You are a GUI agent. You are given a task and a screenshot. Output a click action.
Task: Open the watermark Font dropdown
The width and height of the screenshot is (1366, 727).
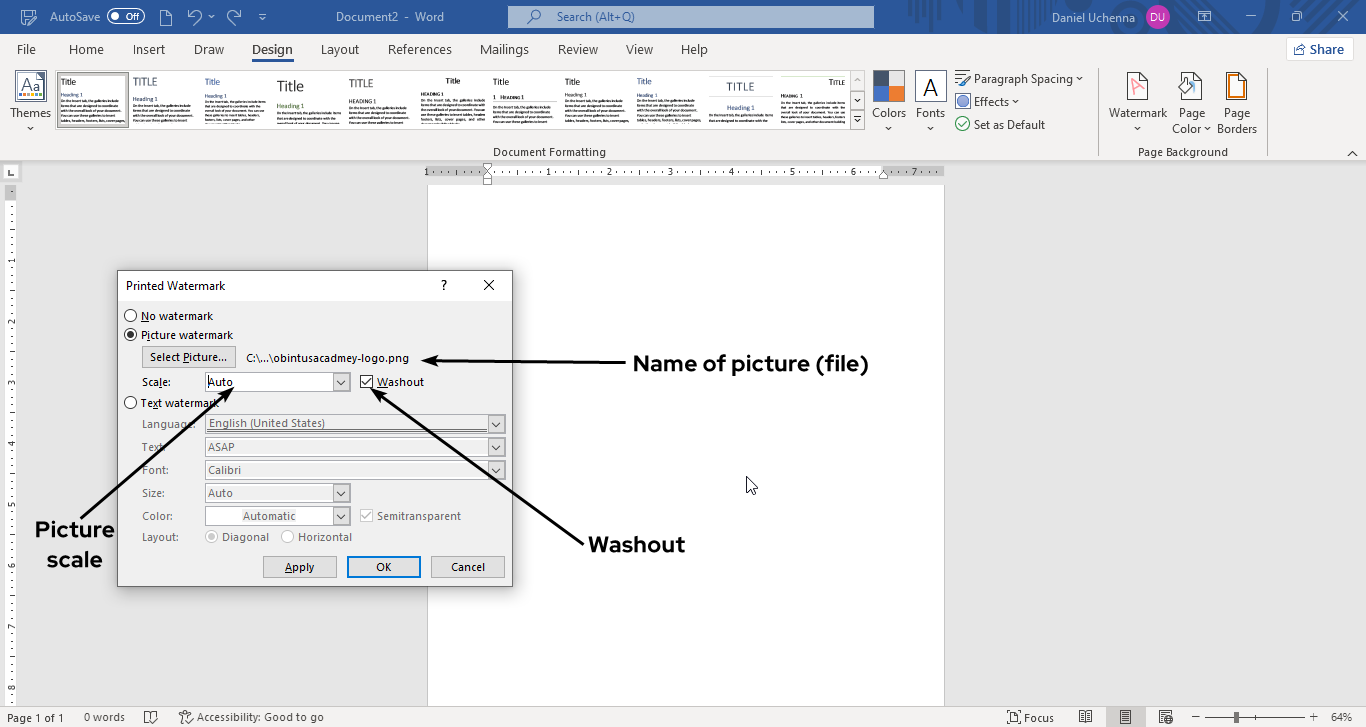(x=496, y=470)
